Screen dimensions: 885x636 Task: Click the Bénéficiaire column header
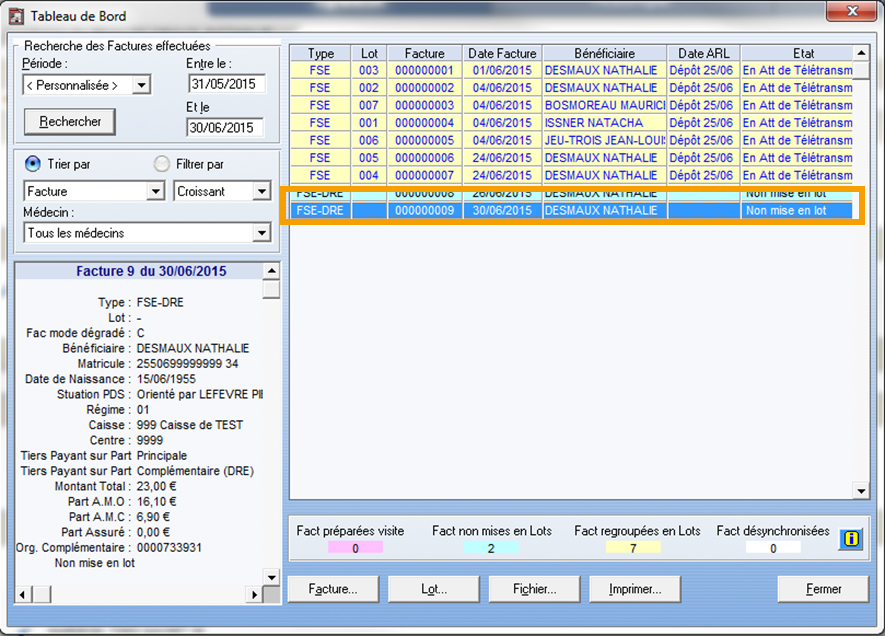click(604, 54)
